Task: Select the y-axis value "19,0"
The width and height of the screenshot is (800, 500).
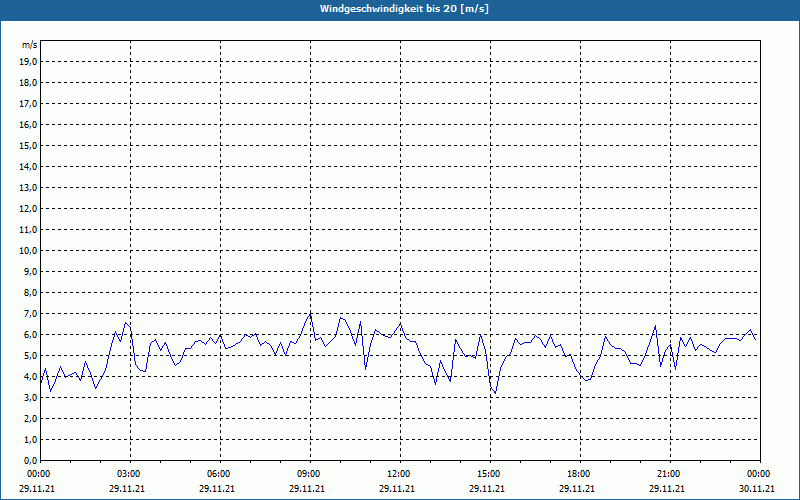Action: tap(28, 62)
